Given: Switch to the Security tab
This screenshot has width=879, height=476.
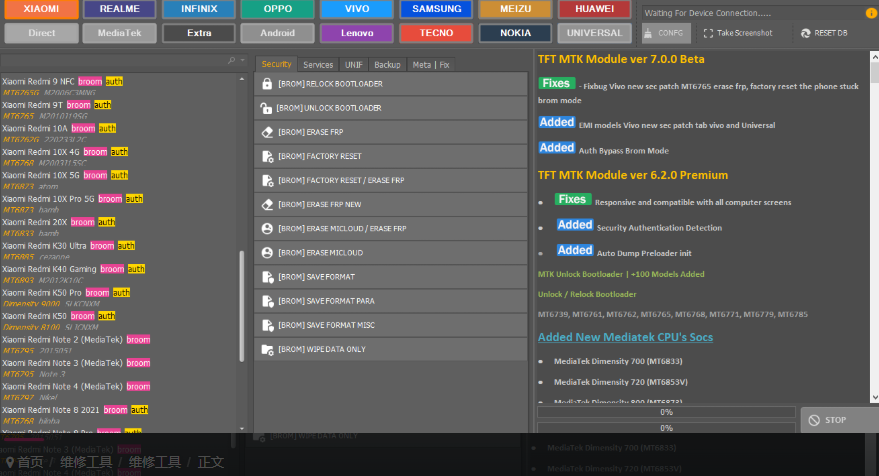Looking at the screenshot, I should pyautogui.click(x=276, y=64).
